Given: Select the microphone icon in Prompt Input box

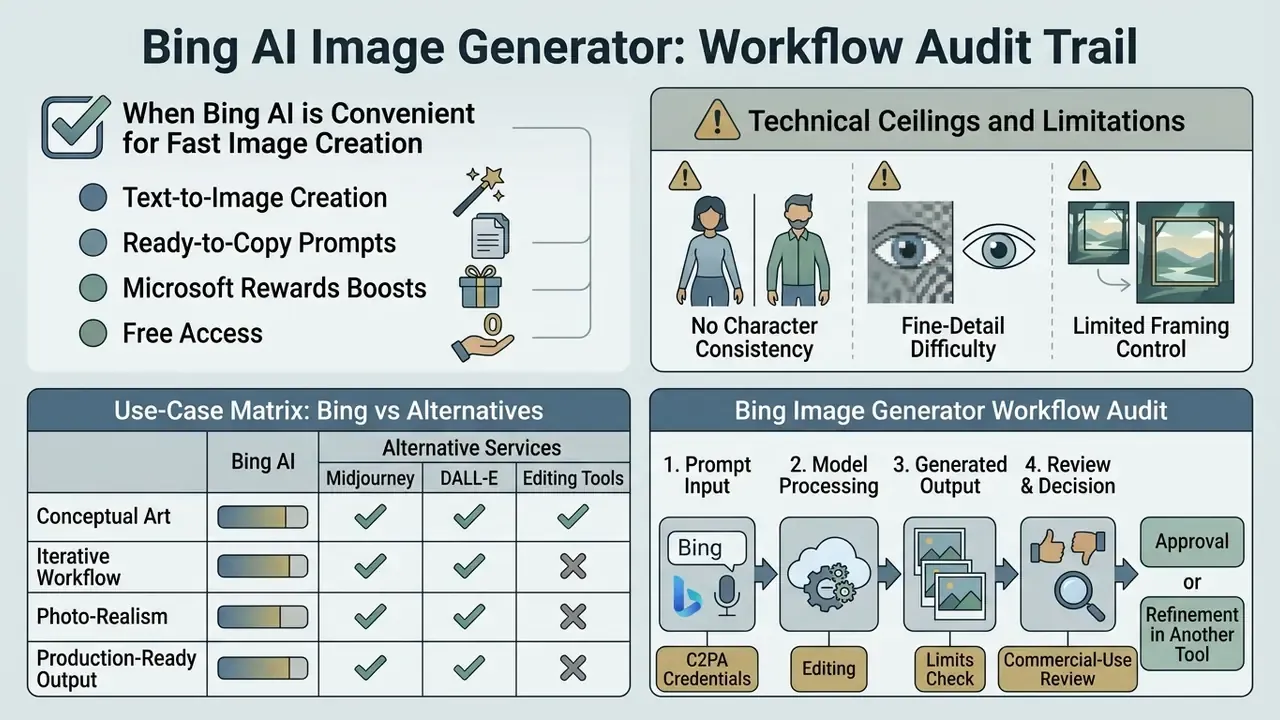Looking at the screenshot, I should pyautogui.click(x=727, y=594).
